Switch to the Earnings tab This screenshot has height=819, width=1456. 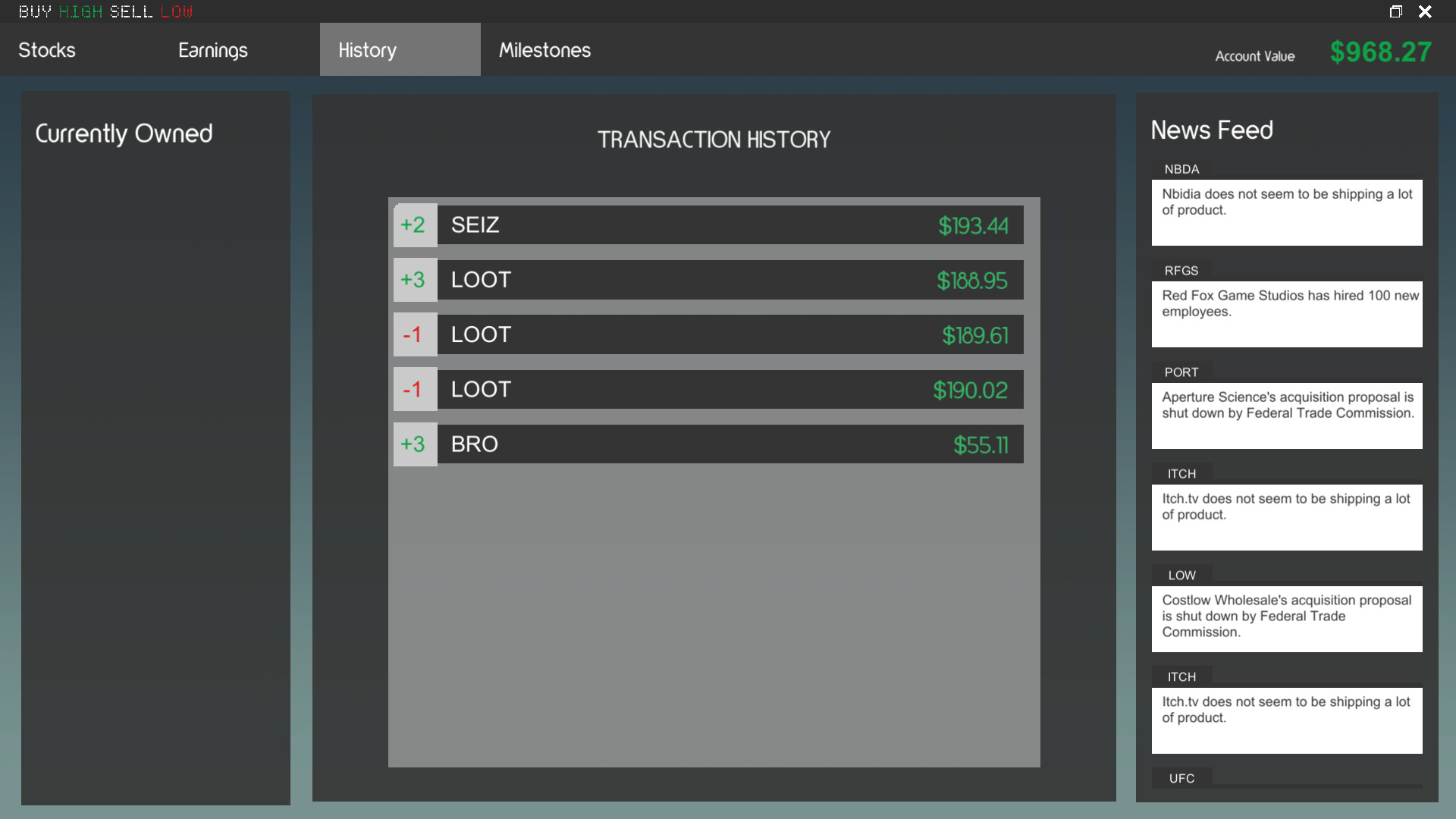(212, 50)
